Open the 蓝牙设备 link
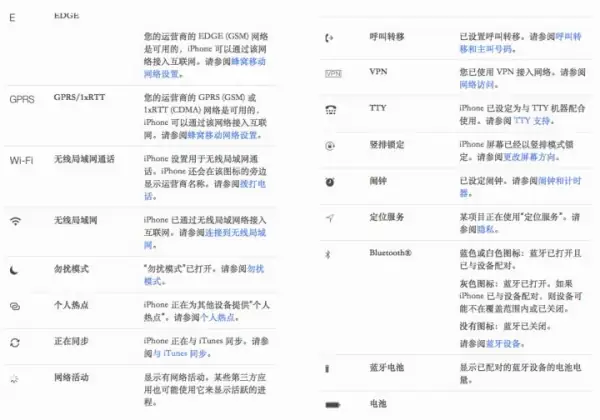 click(x=503, y=343)
